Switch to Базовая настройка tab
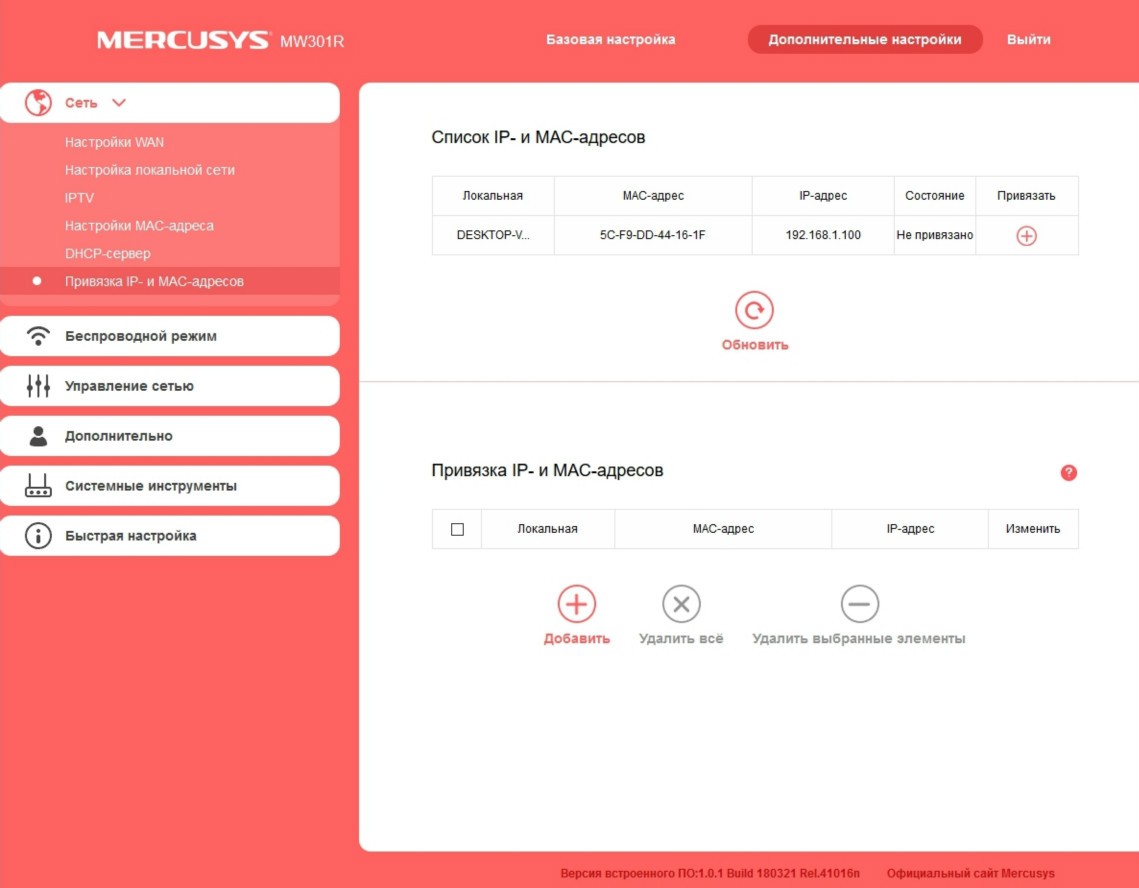1139x888 pixels. coord(610,40)
